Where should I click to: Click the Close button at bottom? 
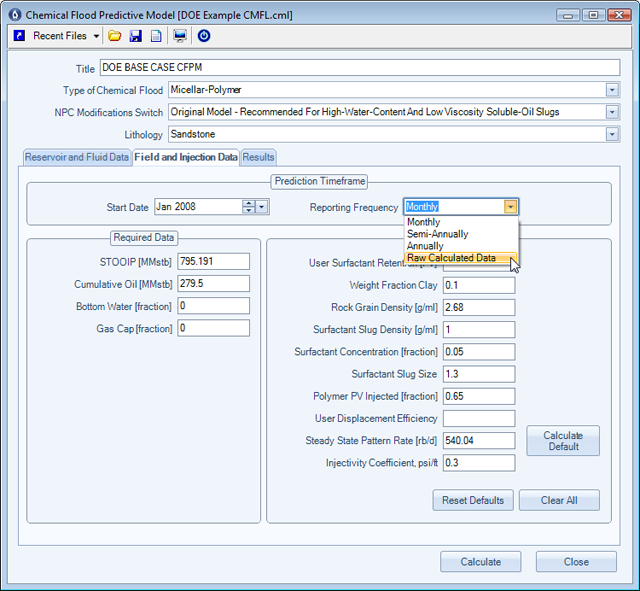tap(576, 562)
